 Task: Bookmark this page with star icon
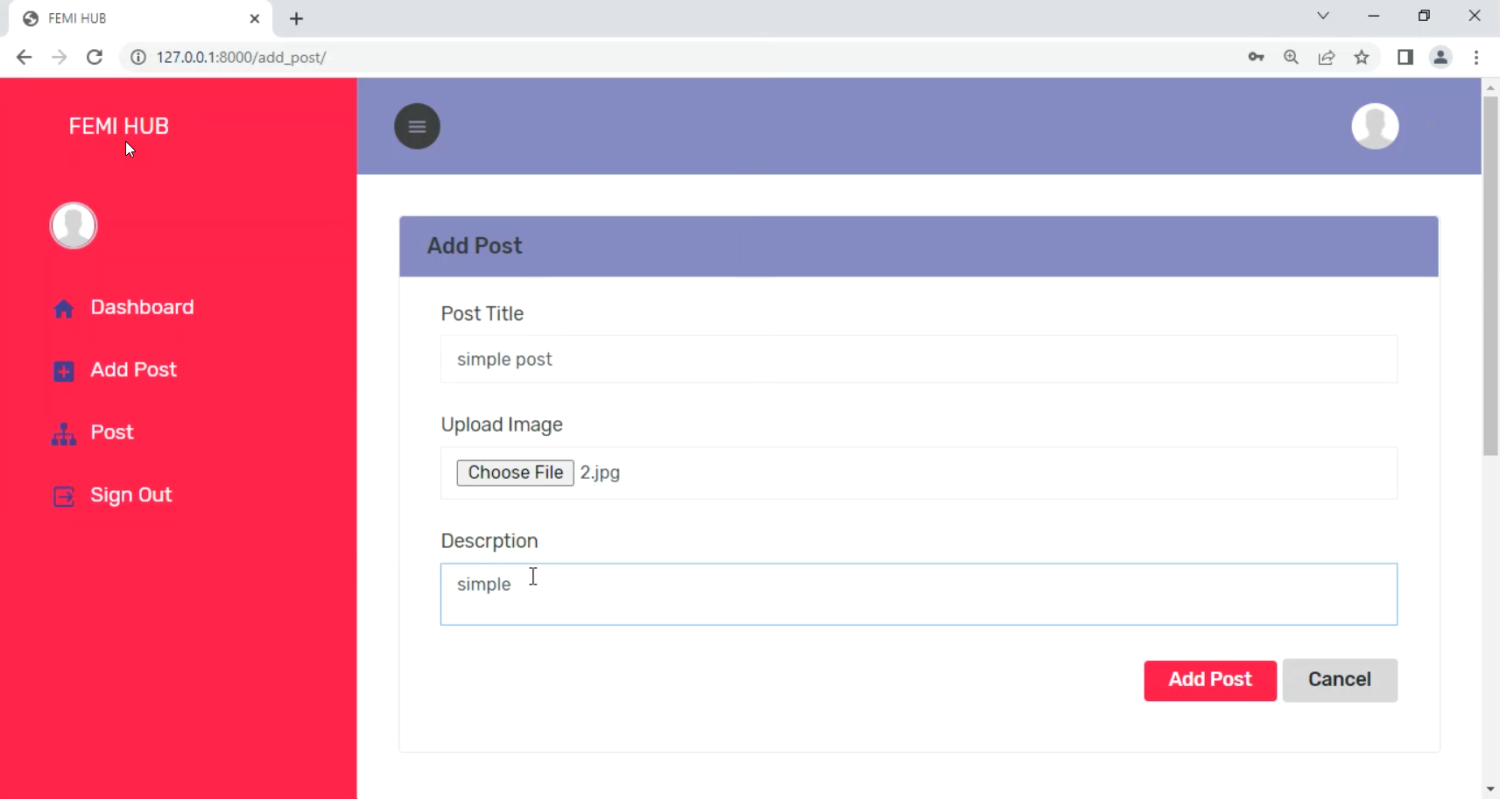1361,57
